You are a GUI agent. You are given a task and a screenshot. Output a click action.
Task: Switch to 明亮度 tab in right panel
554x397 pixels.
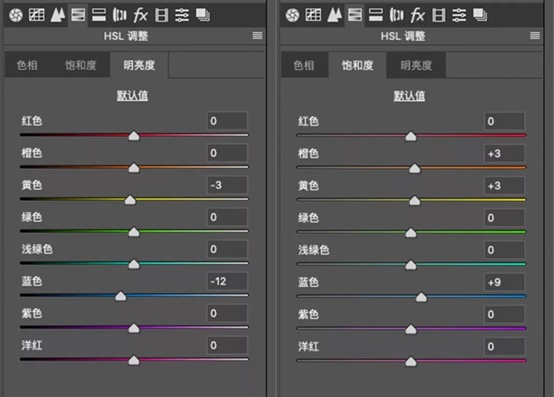point(416,65)
